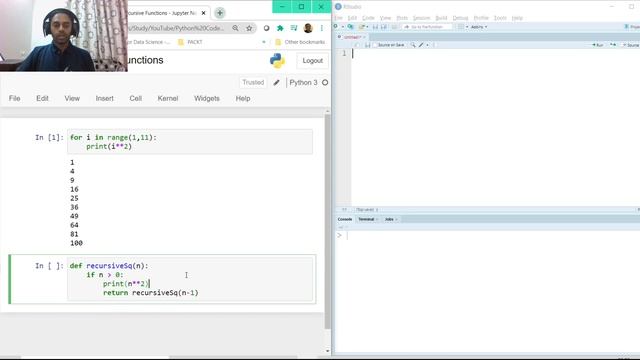The image size is (640, 360).
Task: Click the zoom magnifier icon in address bar
Action: tap(236, 28)
